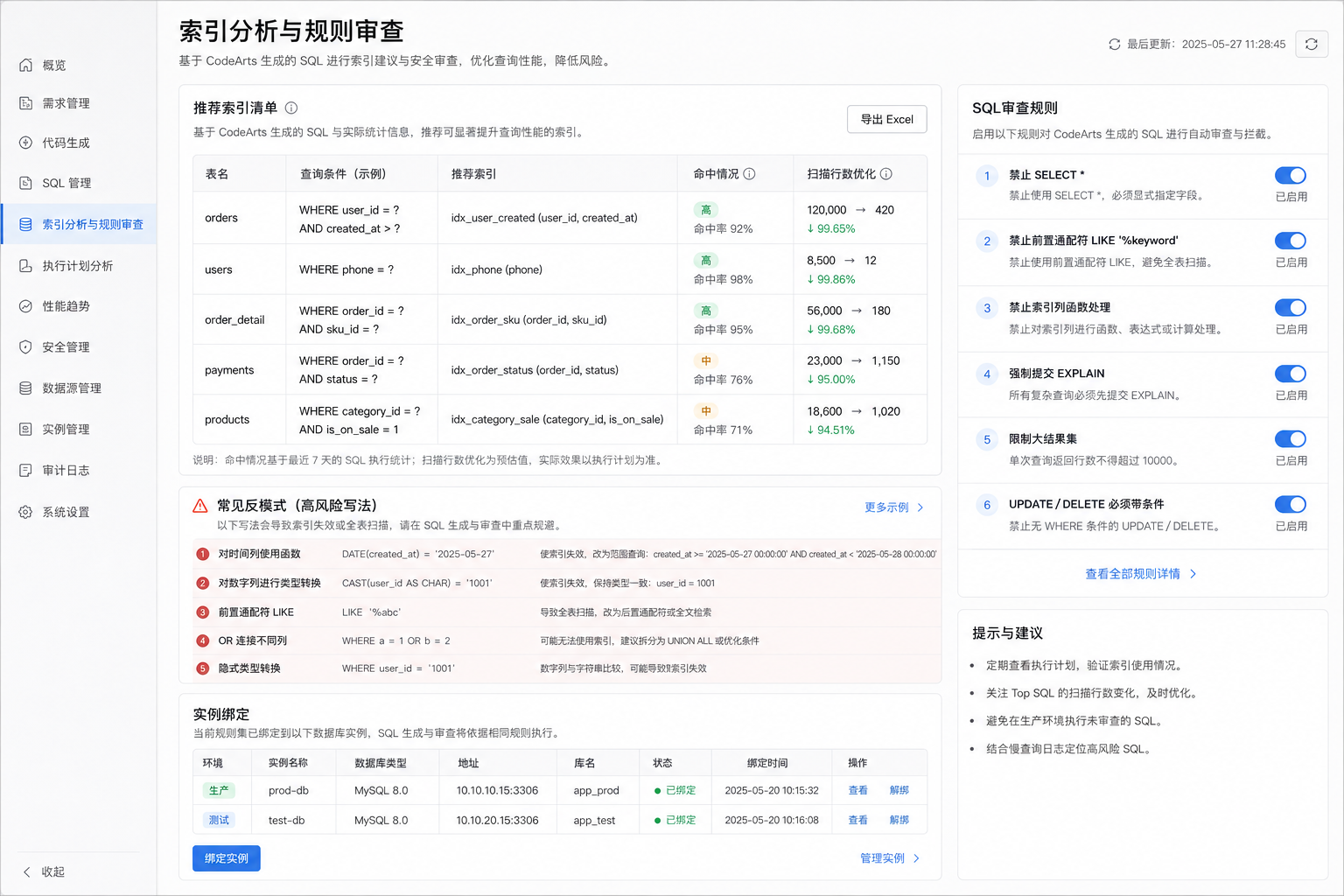The height and width of the screenshot is (896, 1344).
Task: Click red badge 1 for 对时间列使用函数
Action: click(x=203, y=554)
